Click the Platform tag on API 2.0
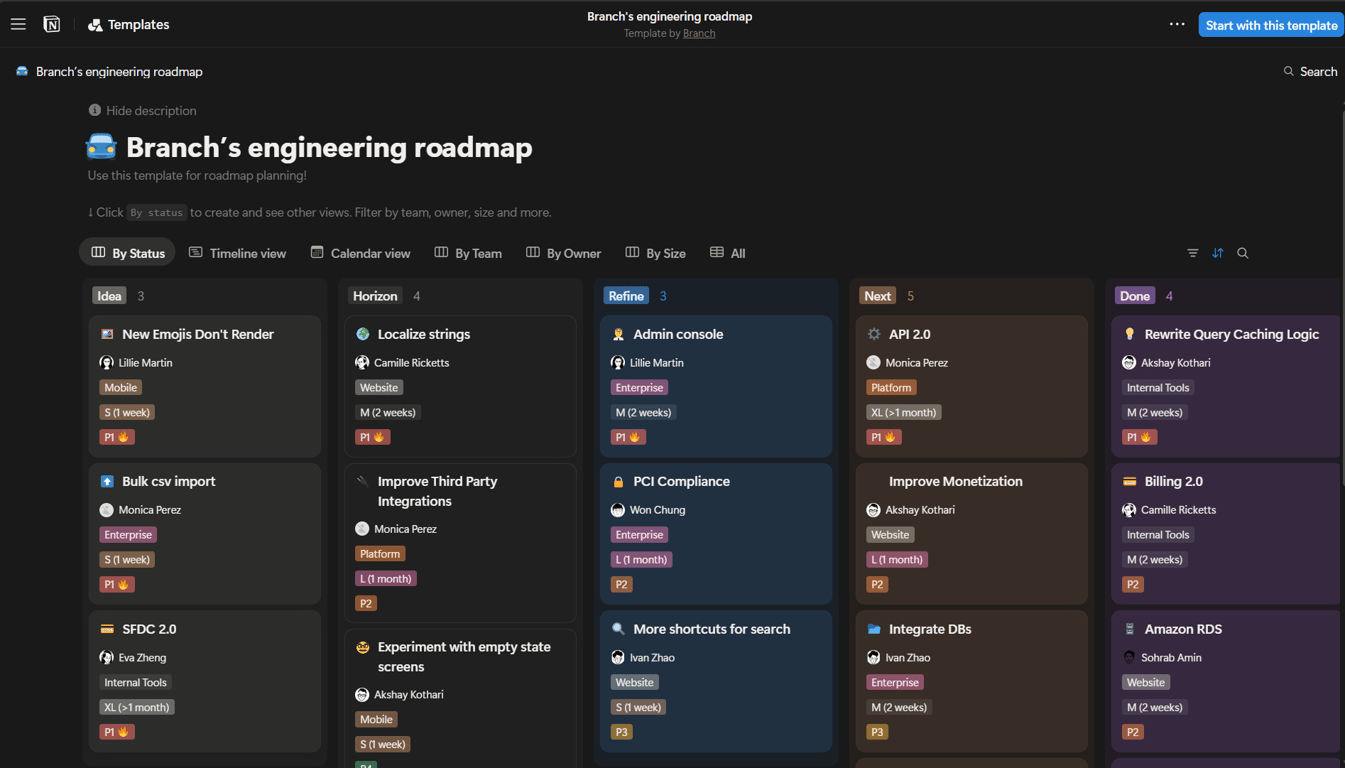The width and height of the screenshot is (1345, 768). pyautogui.click(x=891, y=387)
